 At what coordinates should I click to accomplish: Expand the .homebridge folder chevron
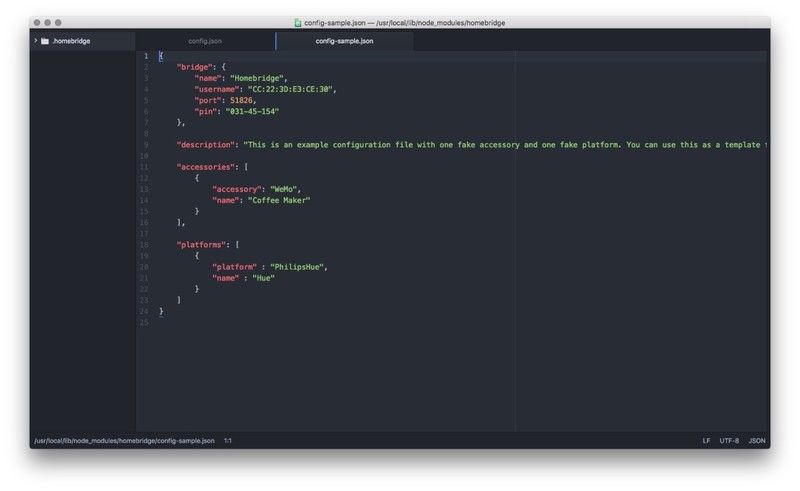tap(35, 41)
